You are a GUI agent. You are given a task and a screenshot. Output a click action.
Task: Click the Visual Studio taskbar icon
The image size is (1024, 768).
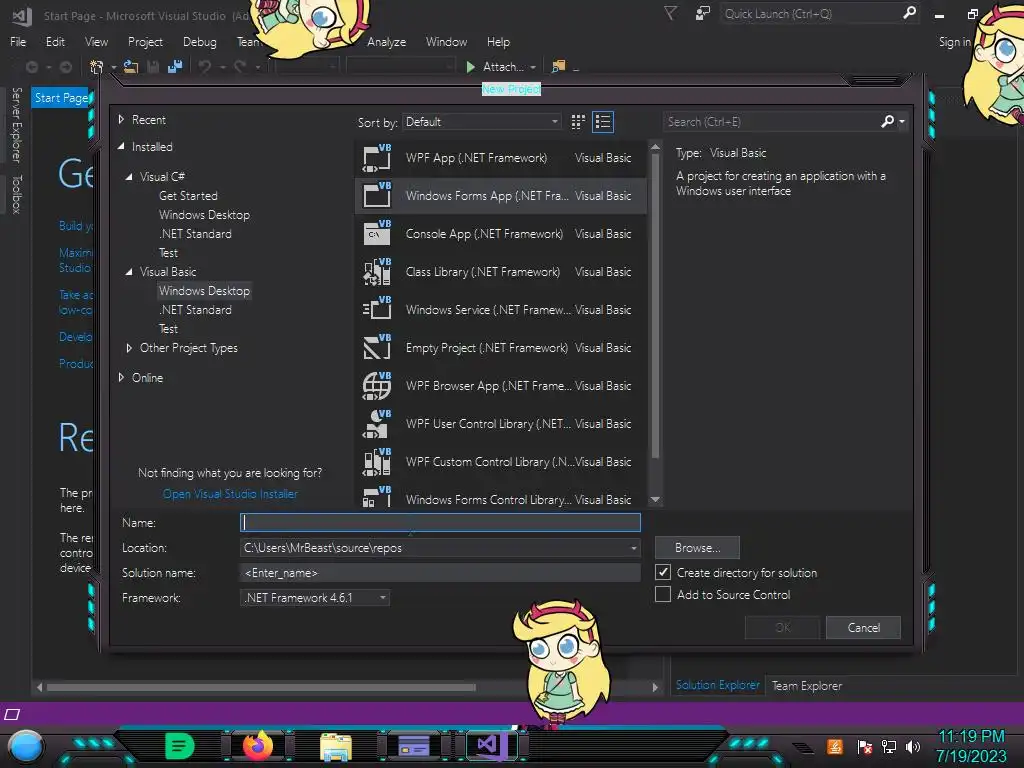click(x=492, y=745)
